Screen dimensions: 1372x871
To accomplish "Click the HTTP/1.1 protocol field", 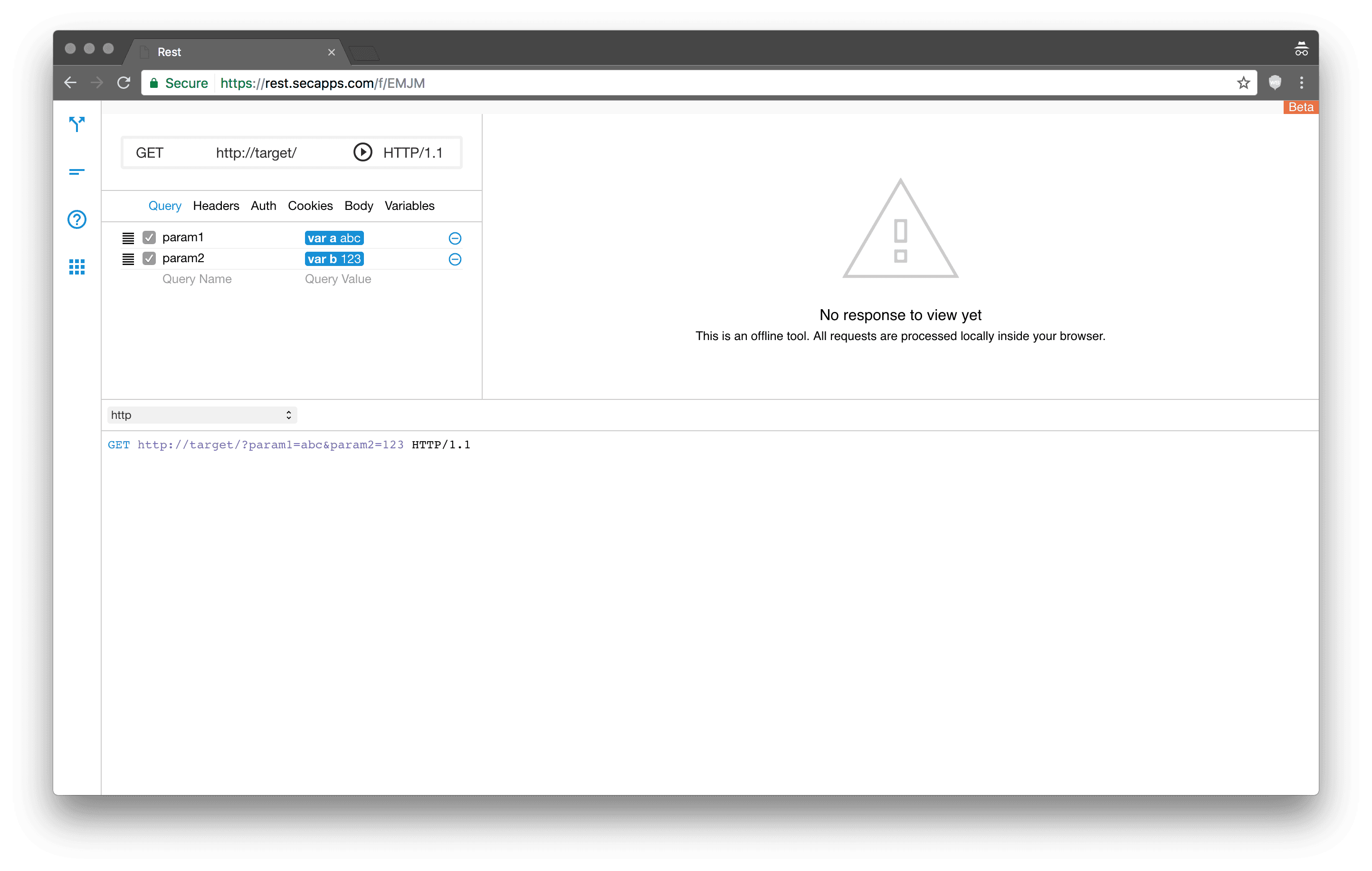I will [413, 152].
